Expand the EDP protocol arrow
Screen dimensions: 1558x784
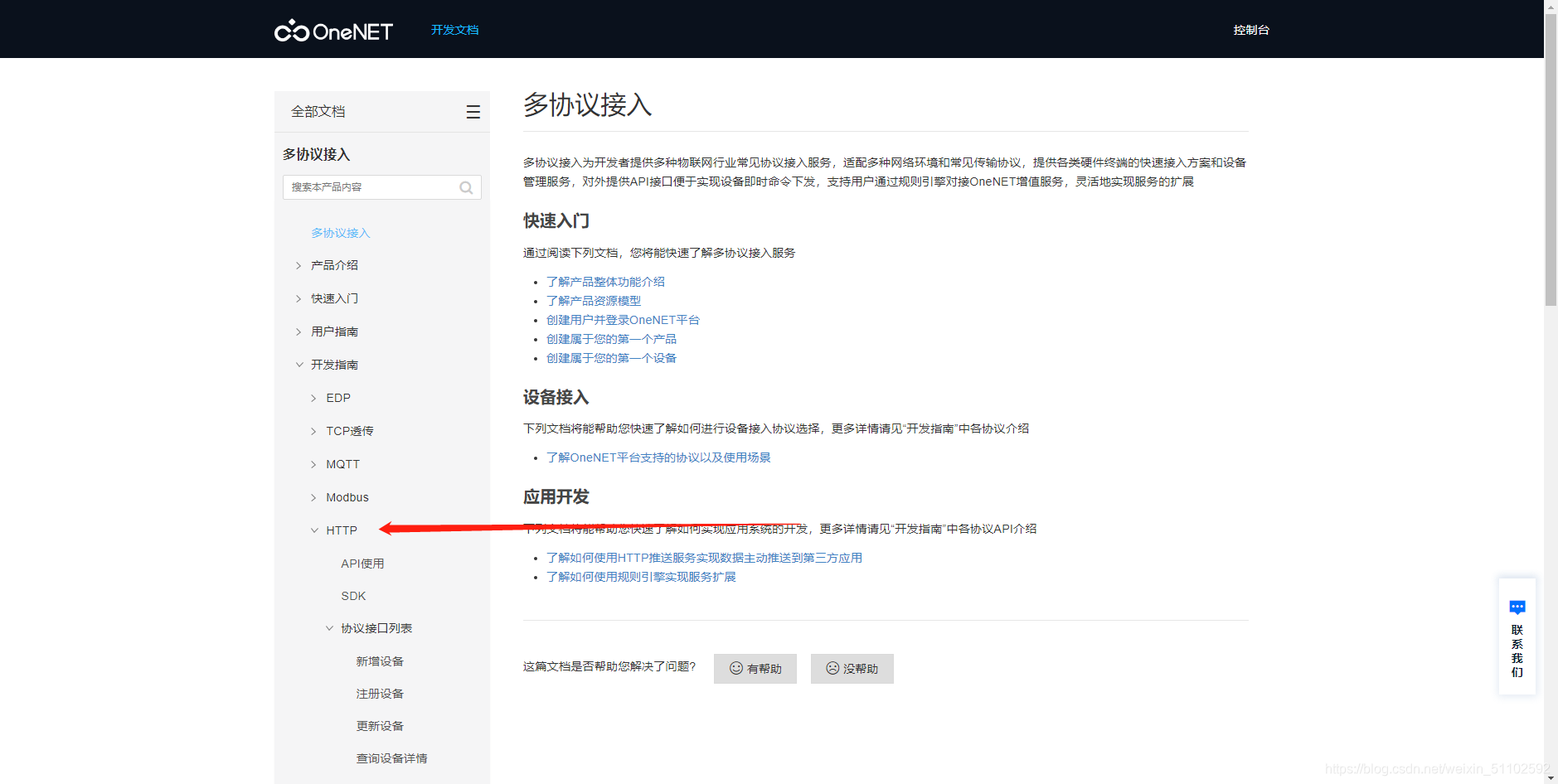click(x=313, y=398)
